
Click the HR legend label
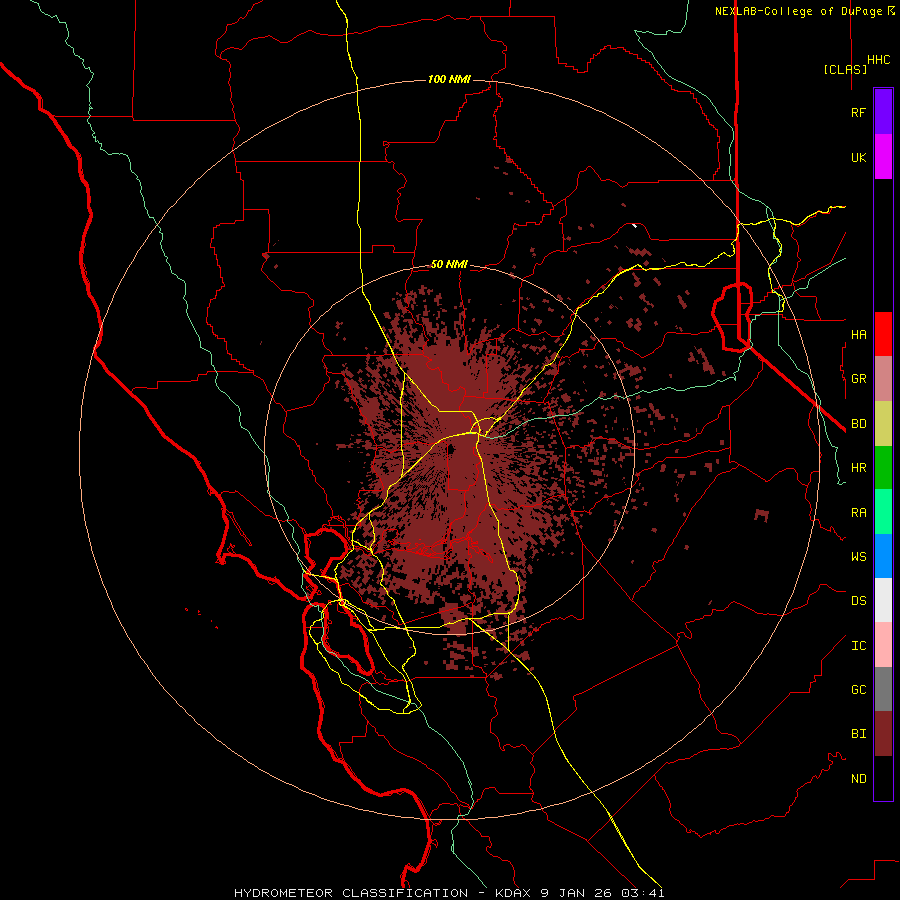[858, 468]
